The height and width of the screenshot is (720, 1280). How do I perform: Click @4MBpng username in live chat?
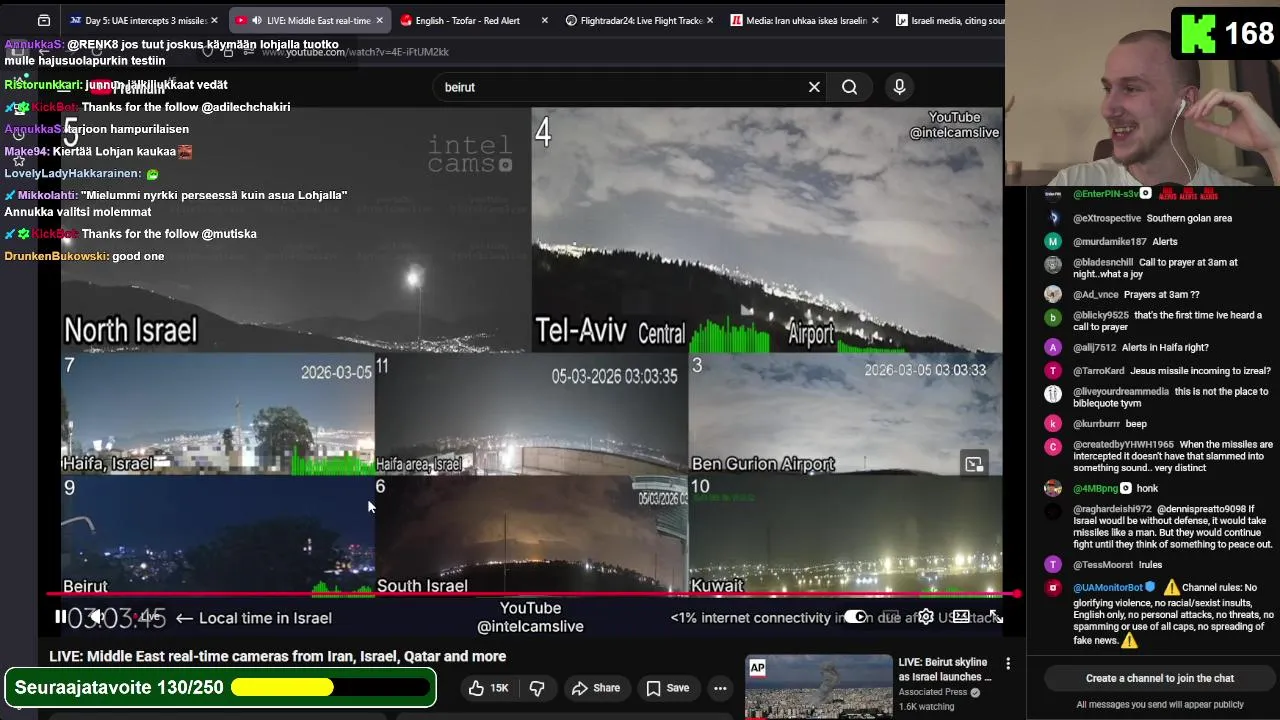pos(1095,488)
